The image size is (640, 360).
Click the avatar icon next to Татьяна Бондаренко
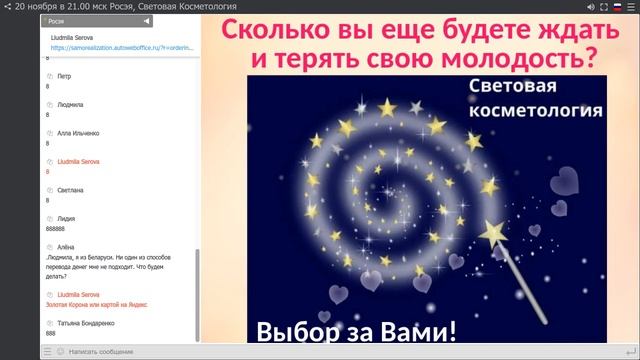click(x=50, y=323)
